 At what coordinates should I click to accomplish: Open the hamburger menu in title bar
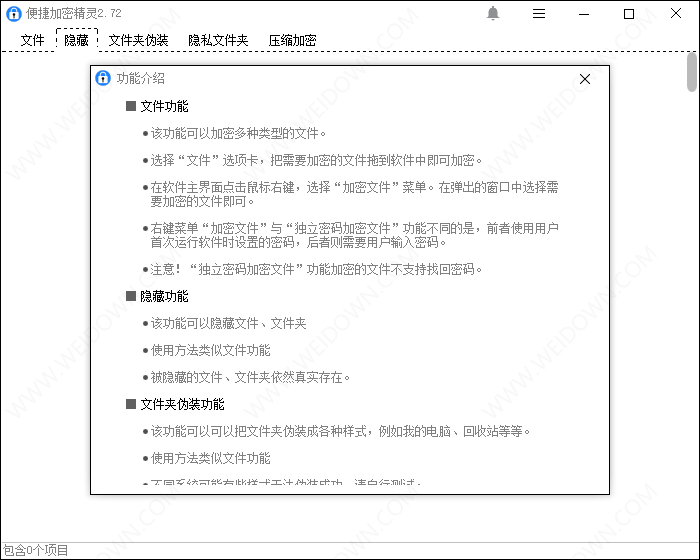coord(539,13)
